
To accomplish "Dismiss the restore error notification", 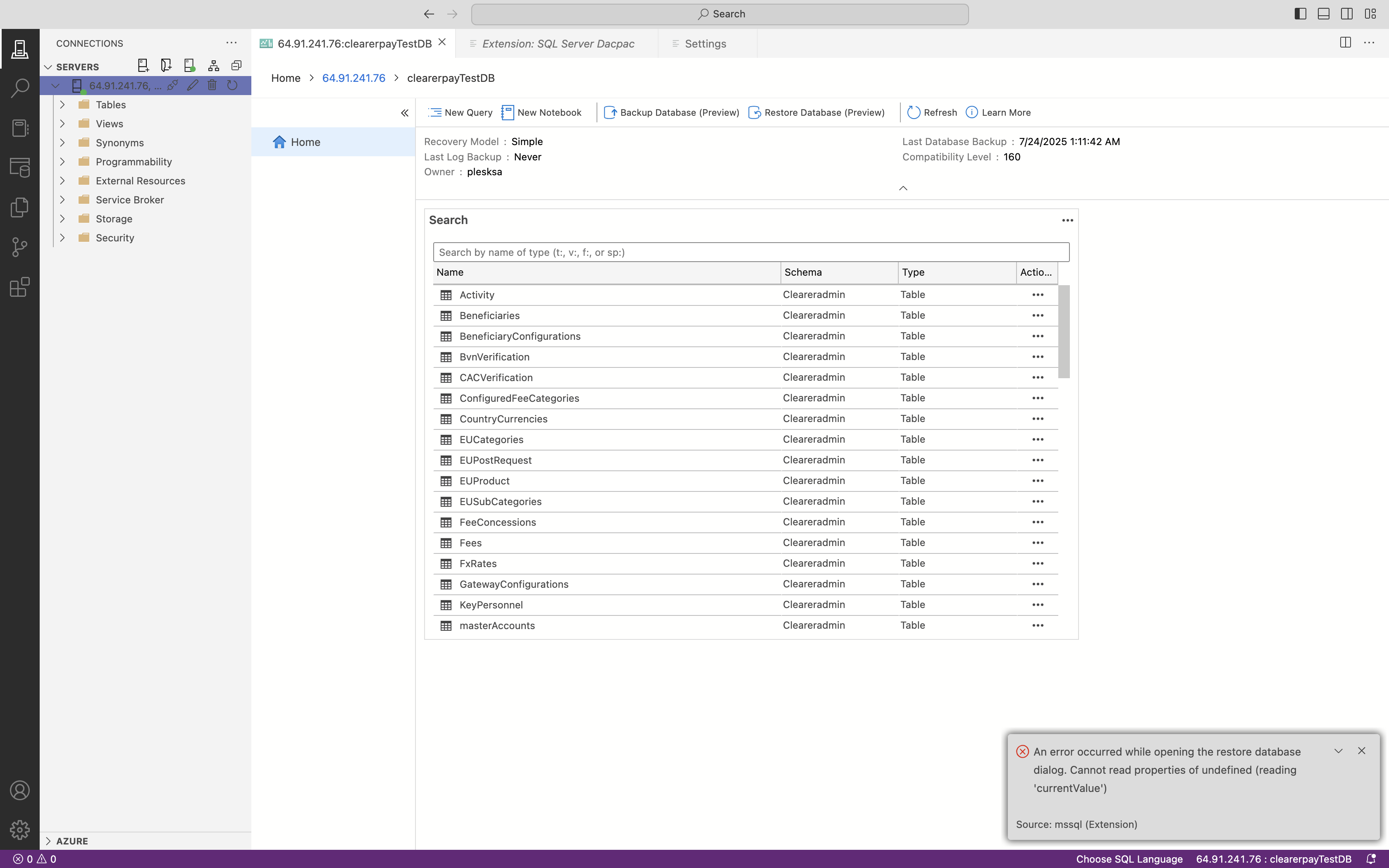I will coord(1361,751).
